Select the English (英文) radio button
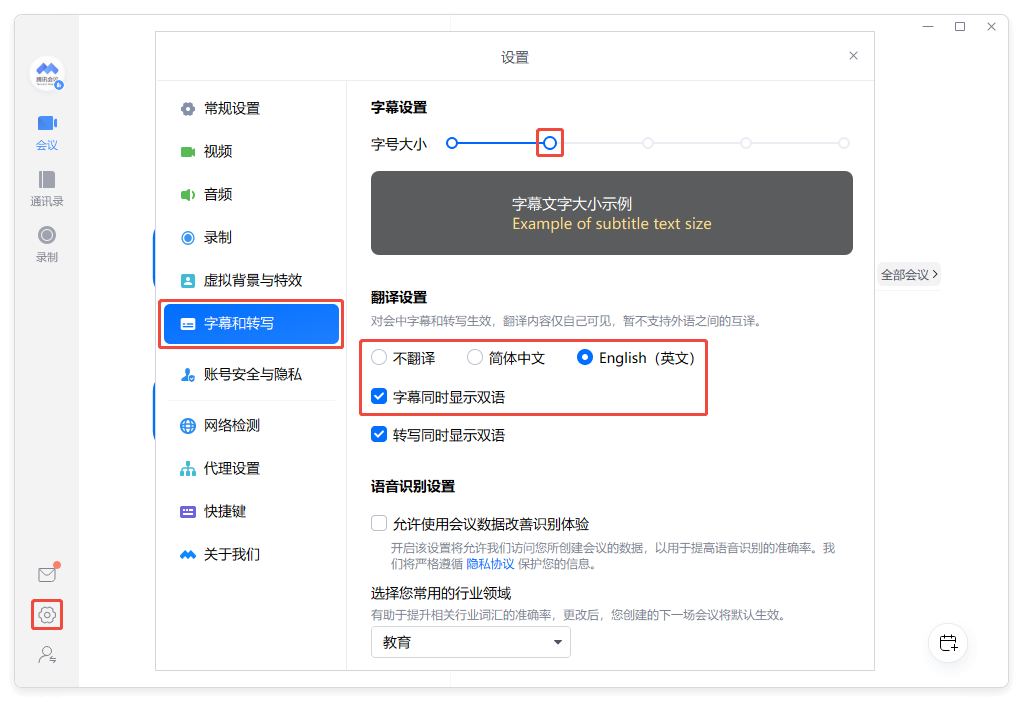1023x702 pixels. click(x=585, y=358)
